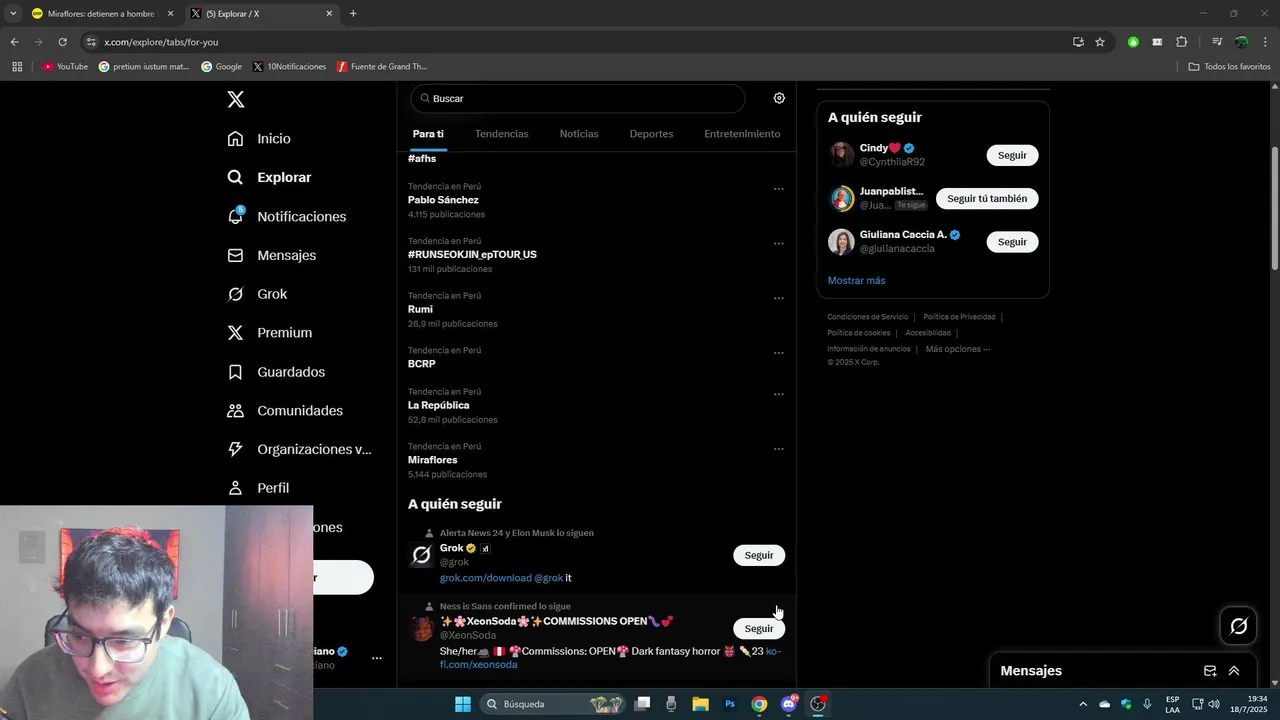Switch to Entretenimiento tab
This screenshot has height=720, width=1280.
pos(742,134)
